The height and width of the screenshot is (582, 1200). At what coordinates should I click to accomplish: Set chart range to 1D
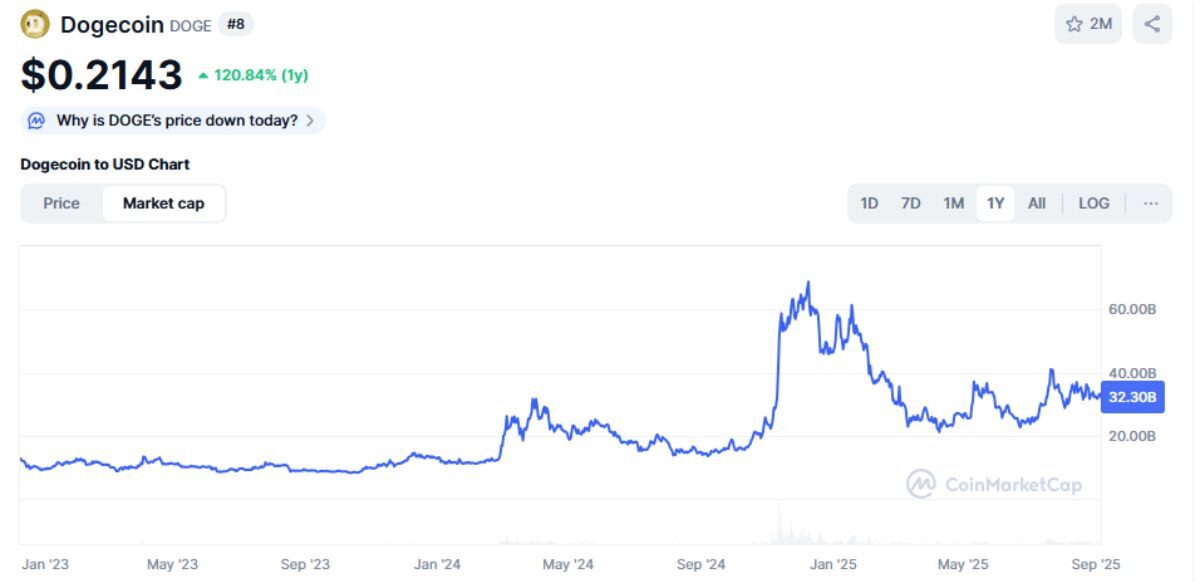click(869, 204)
